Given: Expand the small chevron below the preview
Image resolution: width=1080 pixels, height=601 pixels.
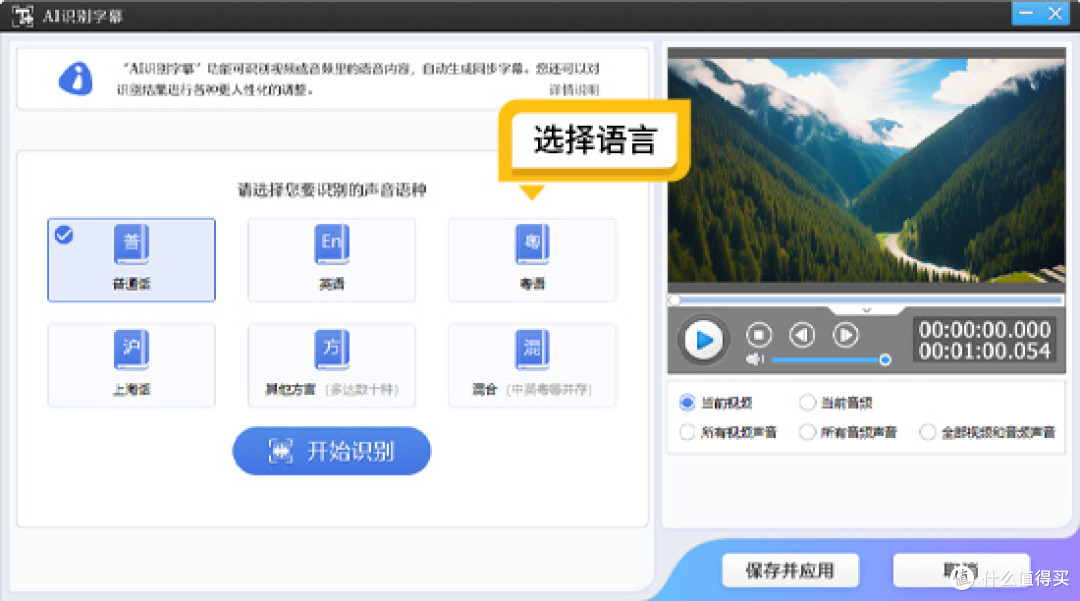Looking at the screenshot, I should coord(866,310).
